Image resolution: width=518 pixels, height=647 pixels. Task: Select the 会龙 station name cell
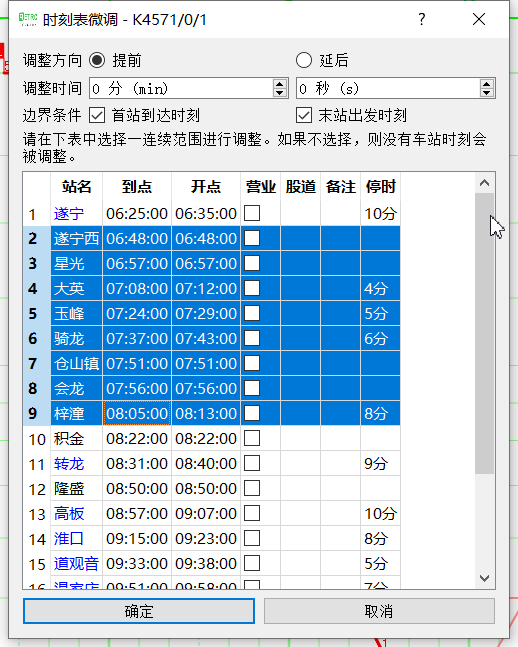pos(76,388)
